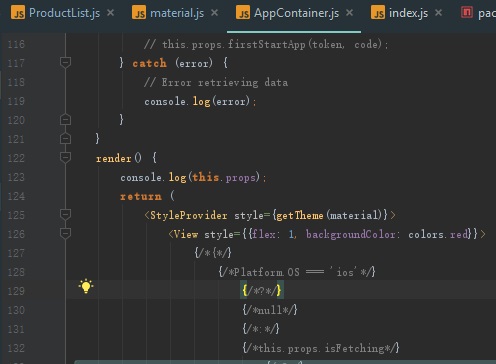The image size is (496, 364).
Task: Click the StyleProvider tag name
Action: (189, 215)
